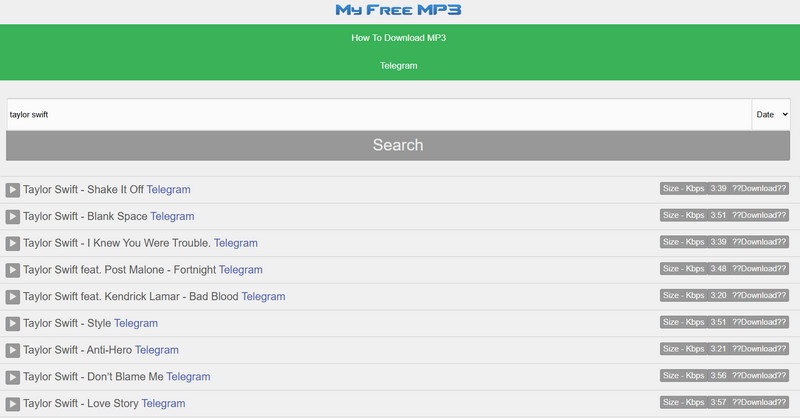Focus the search field containing taylor swift
The height and width of the screenshot is (418, 800).
point(379,114)
